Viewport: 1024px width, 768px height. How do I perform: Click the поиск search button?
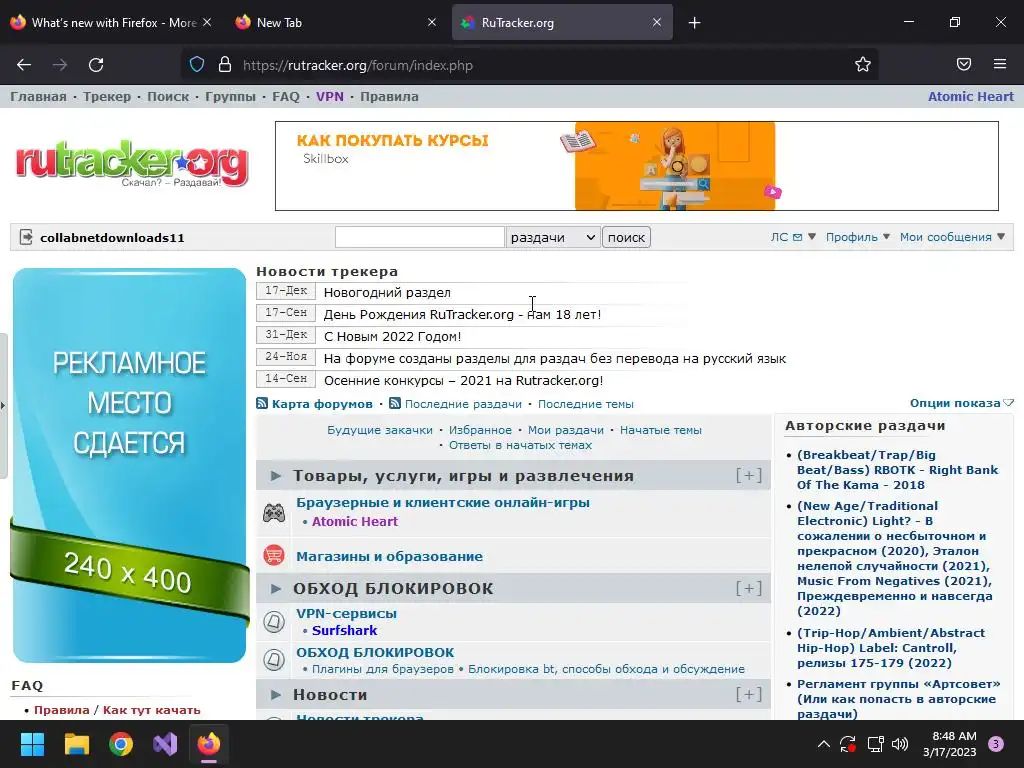[x=626, y=237]
